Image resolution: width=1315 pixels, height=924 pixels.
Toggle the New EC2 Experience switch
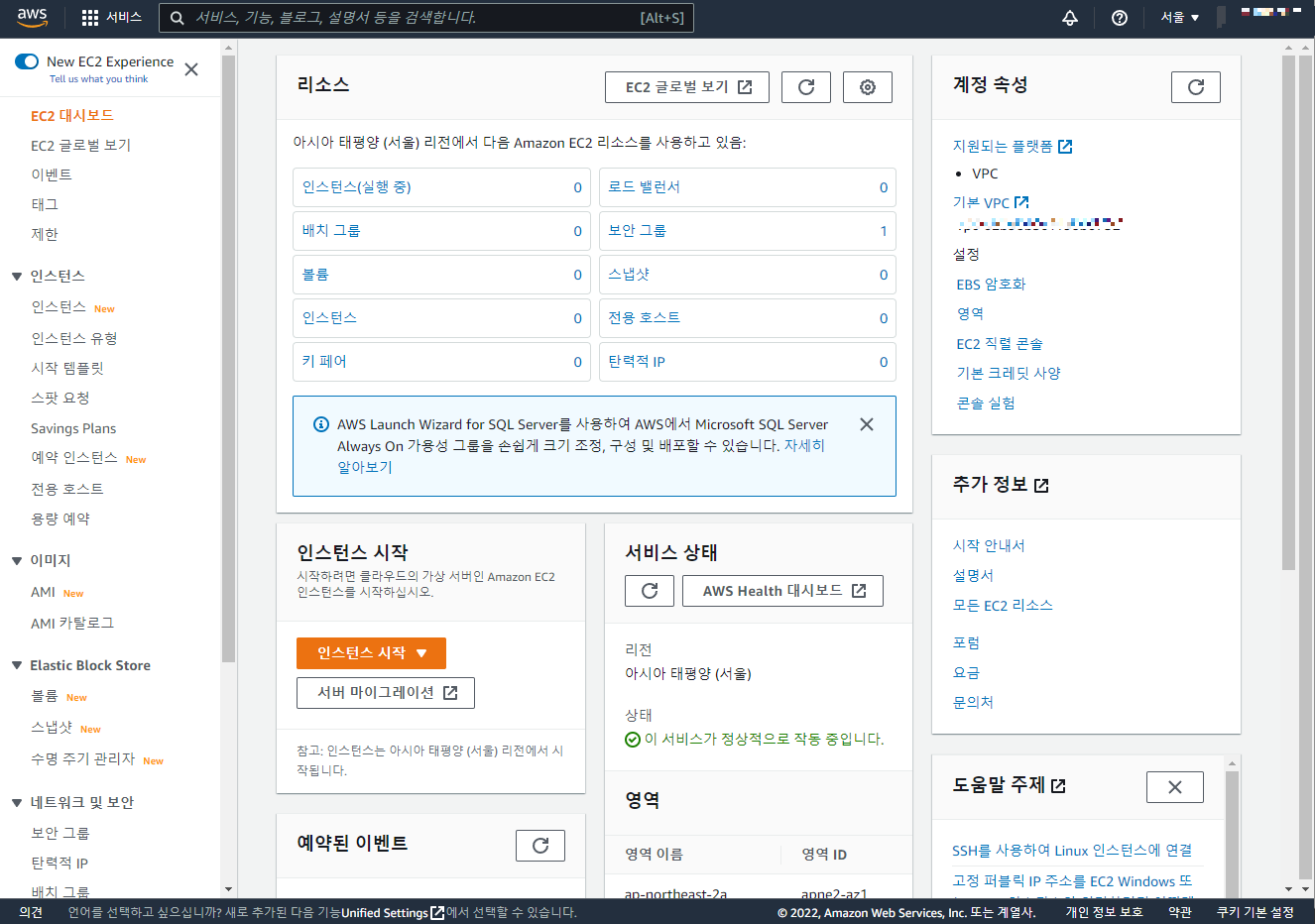click(27, 61)
